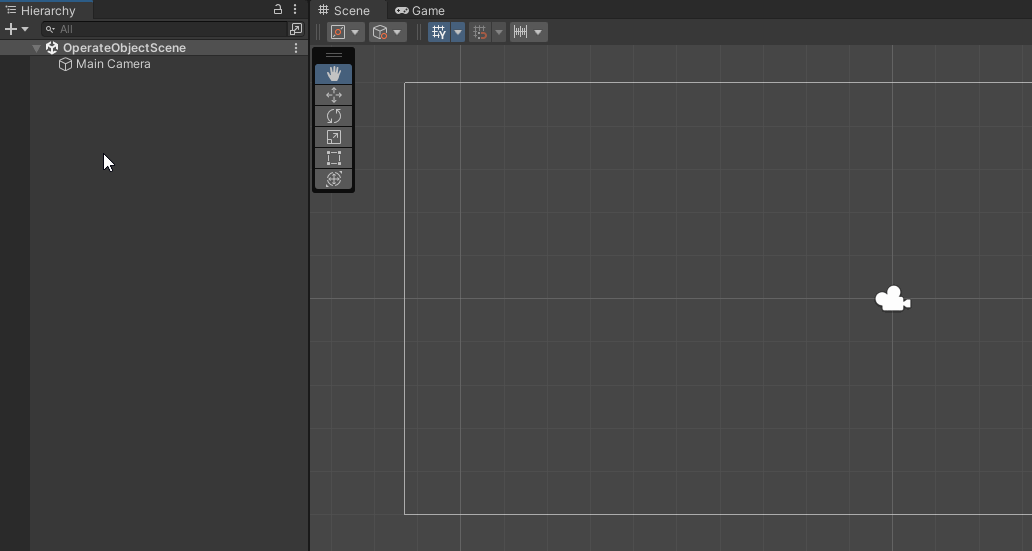The width and height of the screenshot is (1032, 551).
Task: Select the Move tool
Action: [x=334, y=95]
